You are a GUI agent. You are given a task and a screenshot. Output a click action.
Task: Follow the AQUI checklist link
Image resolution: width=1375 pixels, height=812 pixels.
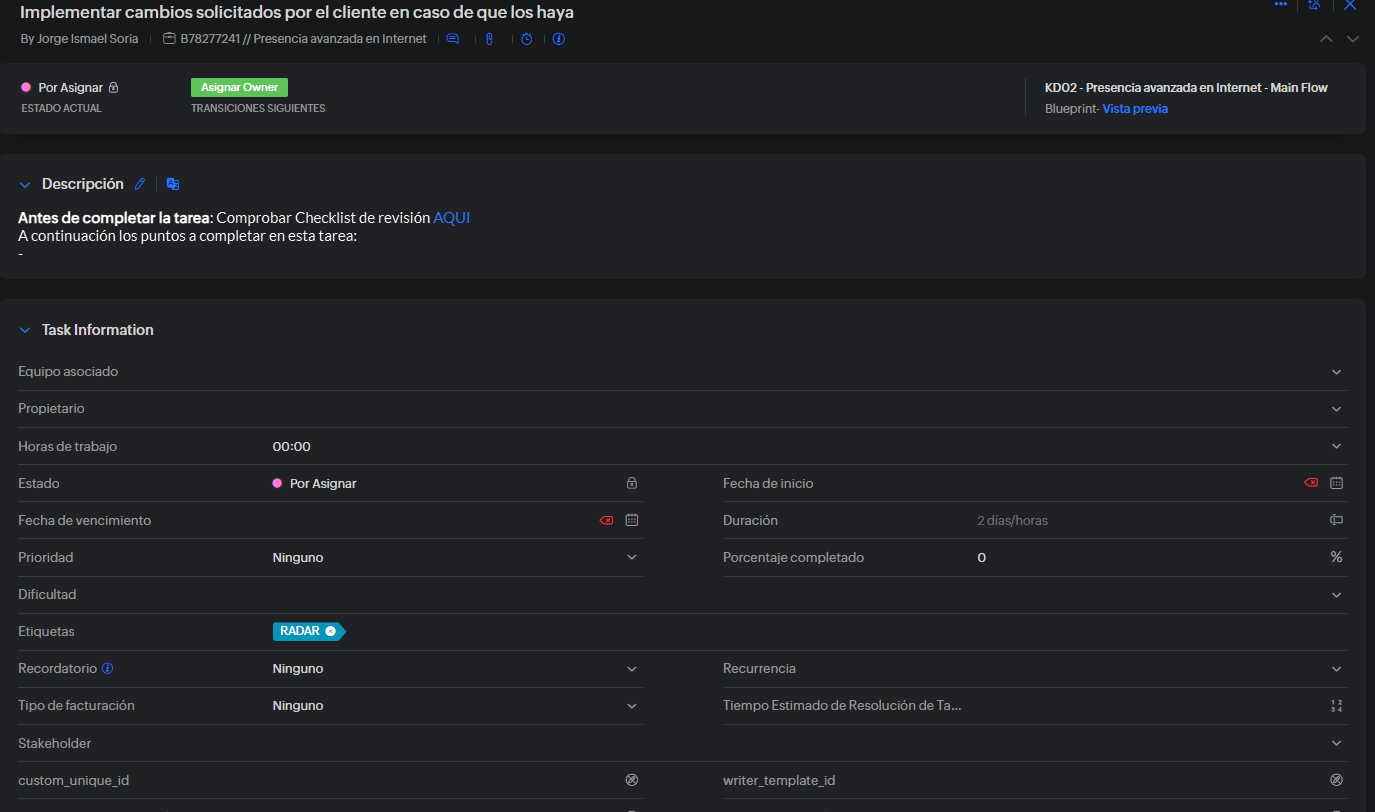pos(451,217)
